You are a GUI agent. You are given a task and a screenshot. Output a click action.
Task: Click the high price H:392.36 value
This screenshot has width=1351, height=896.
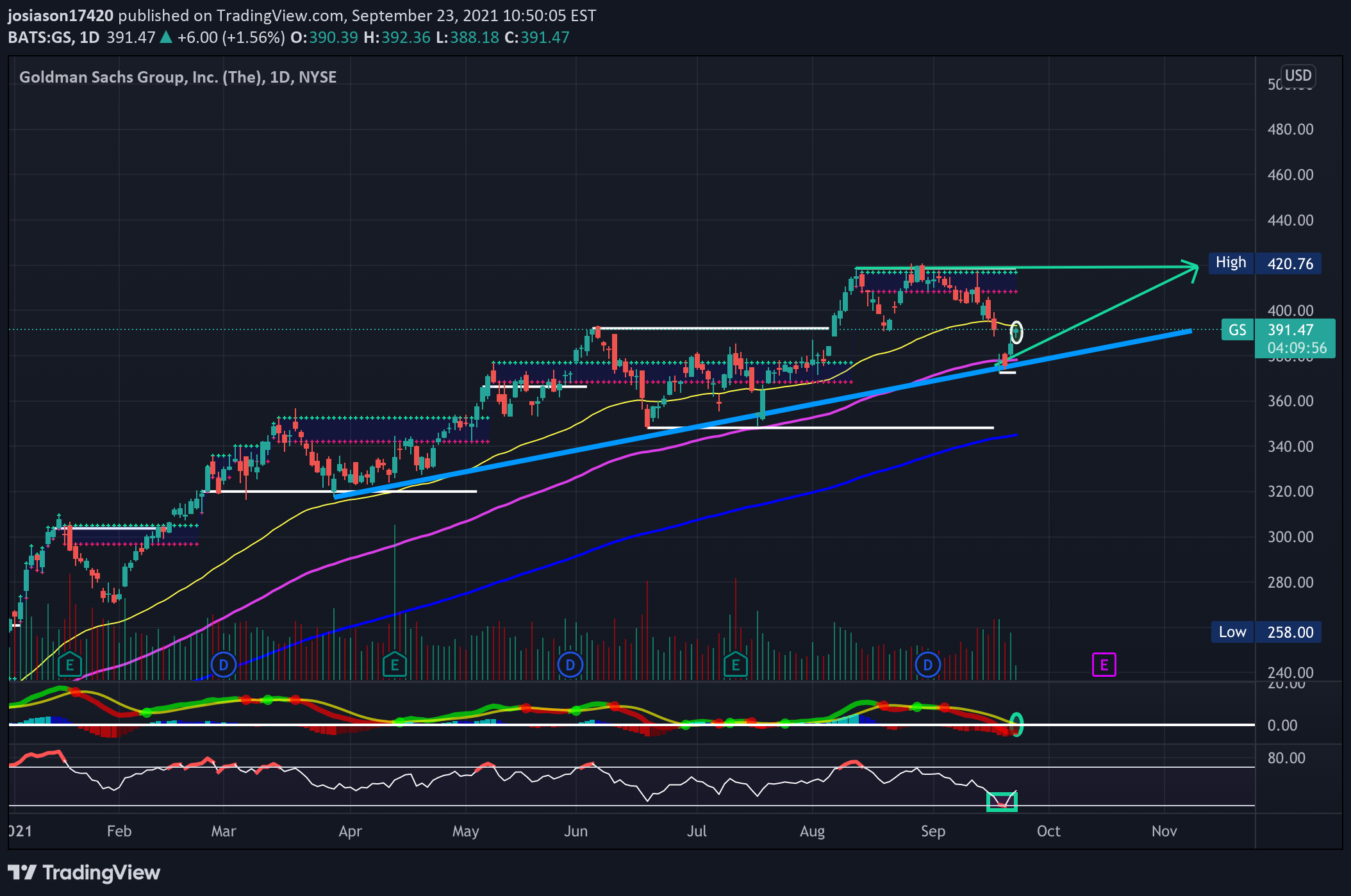tap(397, 37)
